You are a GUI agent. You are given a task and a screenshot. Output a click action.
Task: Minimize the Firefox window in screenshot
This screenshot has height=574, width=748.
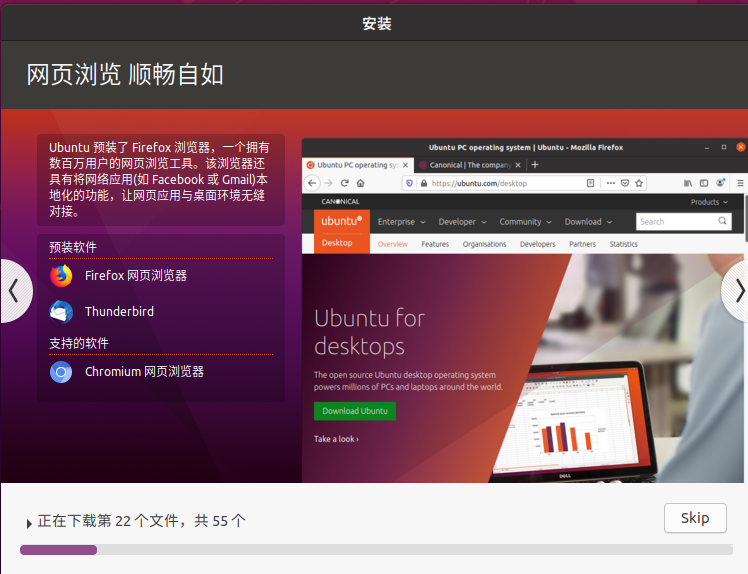pyautogui.click(x=707, y=147)
